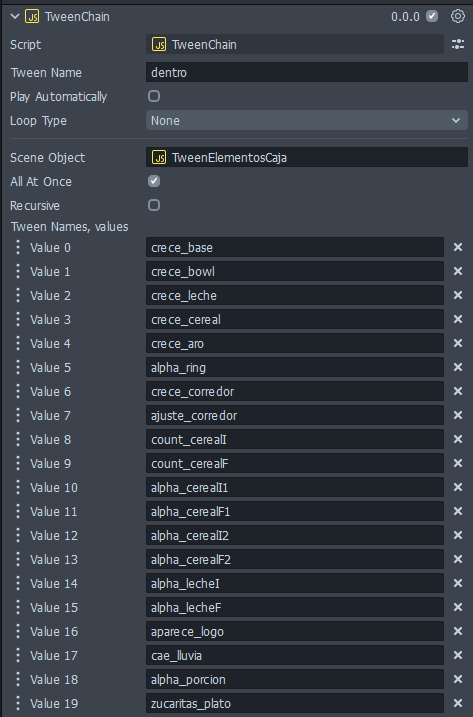
Task: Uncheck the All At Once checkbox
Action: [x=154, y=181]
